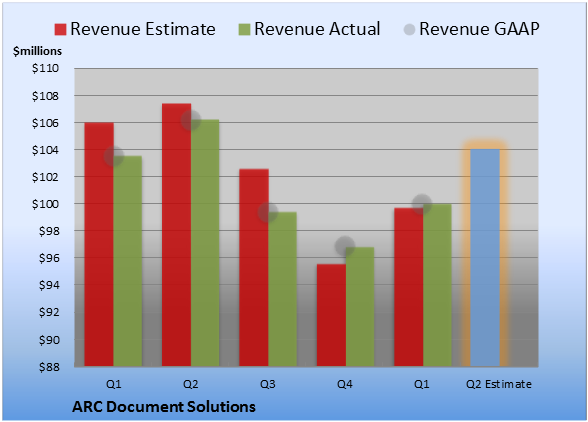
Task: Click the green Q4 revenue actual bar
Action: (x=360, y=307)
